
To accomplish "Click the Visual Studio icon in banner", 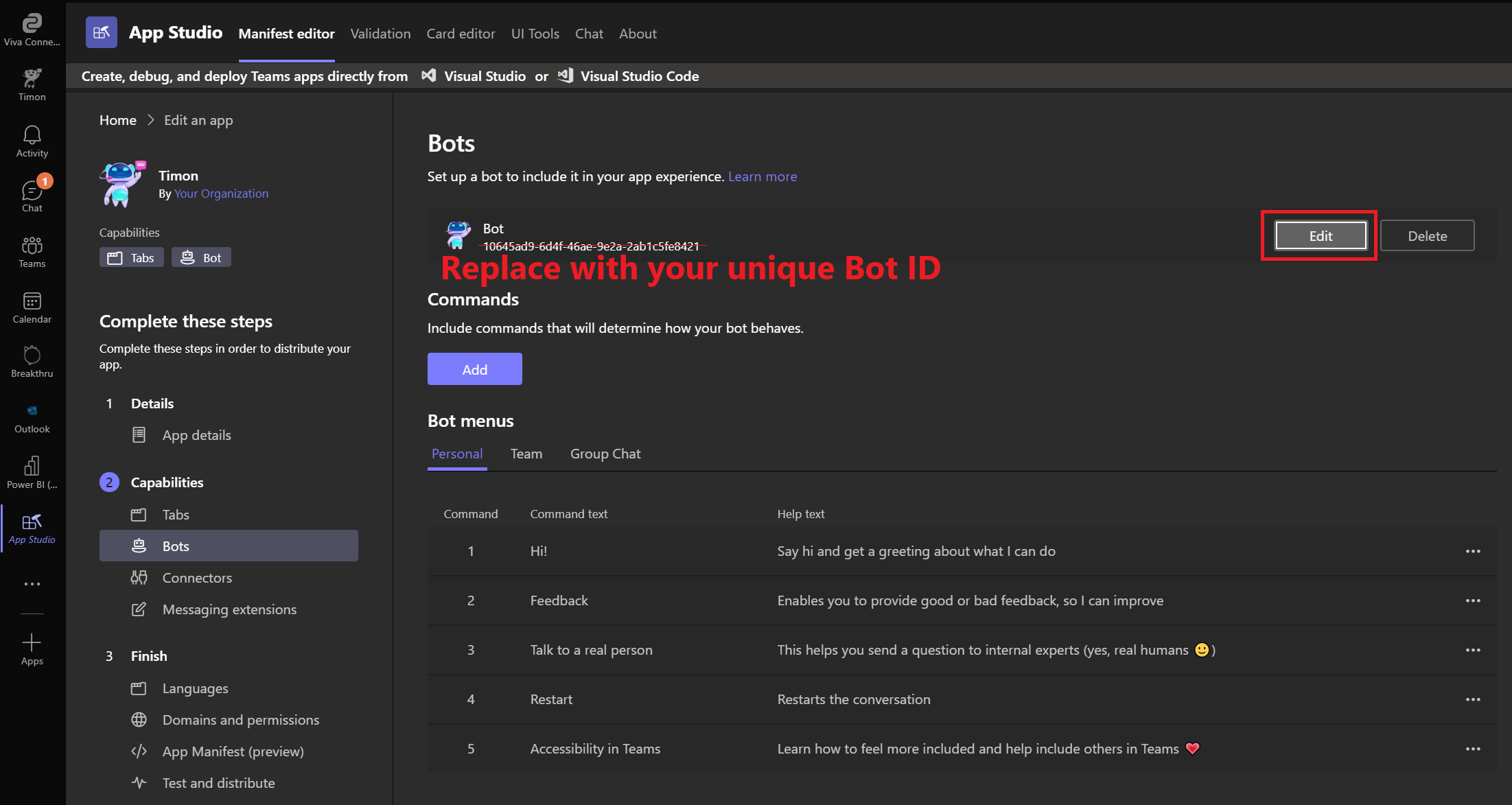I will 429,75.
